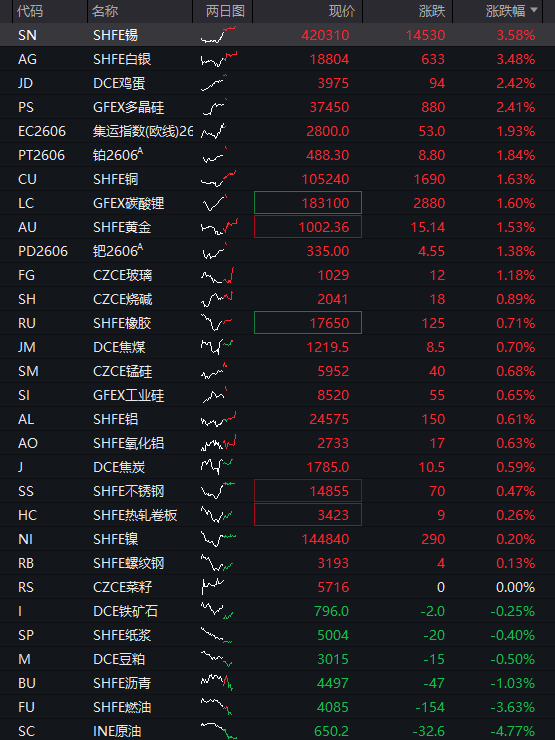Screen dimensions: 555x740
Task: Open the SHFE黄金 two-day mini chart
Action: (x=219, y=227)
